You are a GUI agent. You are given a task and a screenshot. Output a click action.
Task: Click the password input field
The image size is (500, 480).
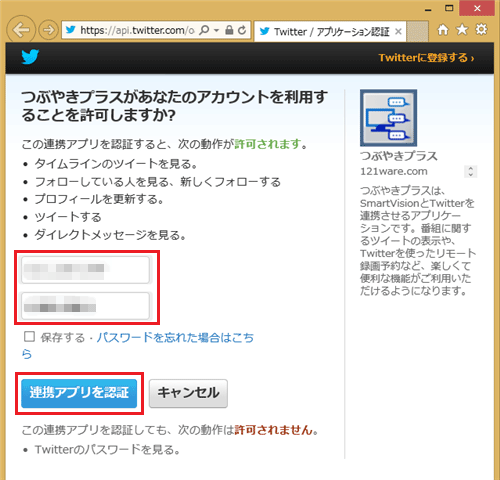(86, 306)
